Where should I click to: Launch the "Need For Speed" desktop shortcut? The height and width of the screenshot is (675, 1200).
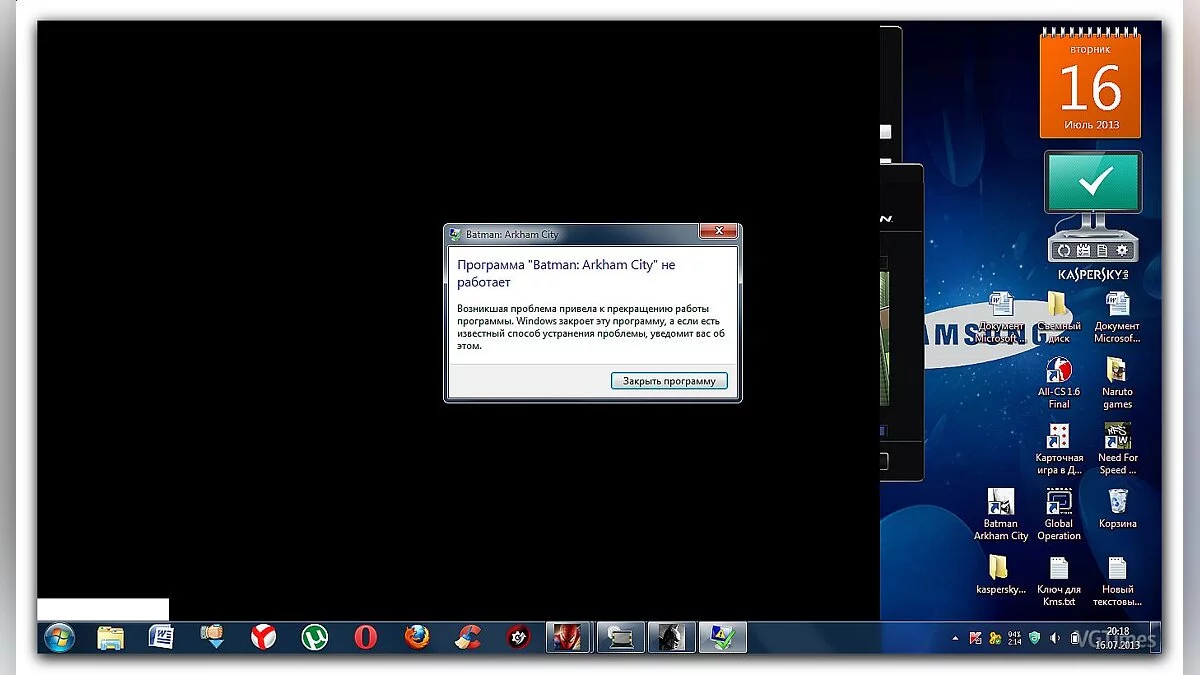pyautogui.click(x=1117, y=449)
